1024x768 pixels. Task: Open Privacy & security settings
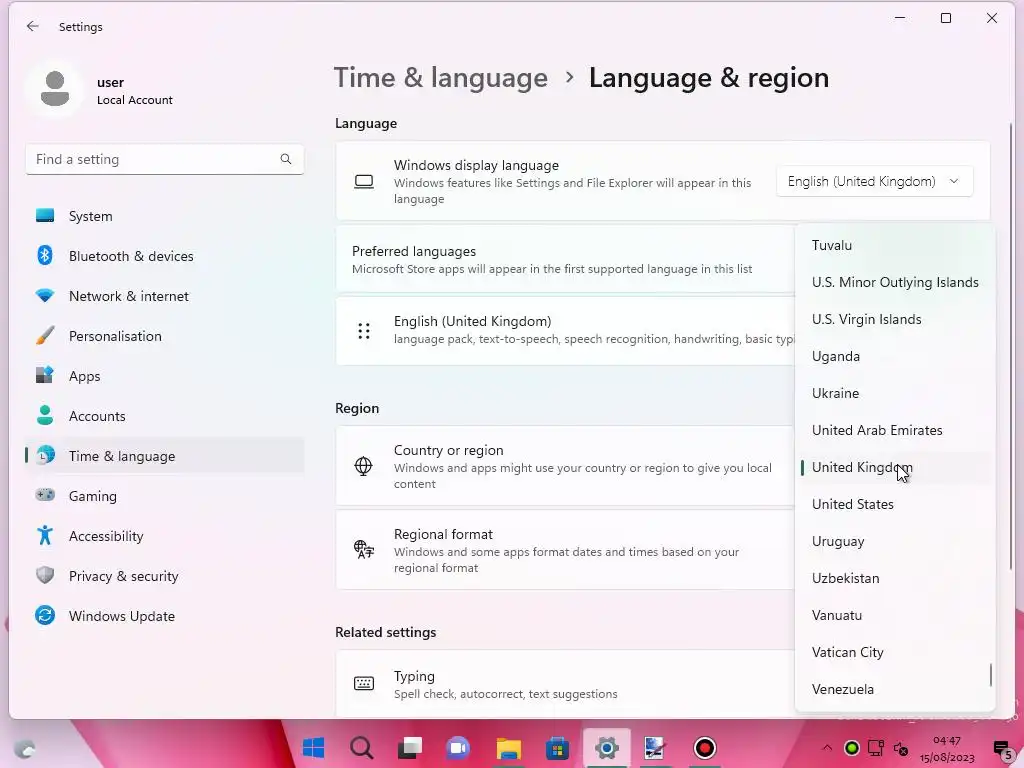tap(165, 576)
